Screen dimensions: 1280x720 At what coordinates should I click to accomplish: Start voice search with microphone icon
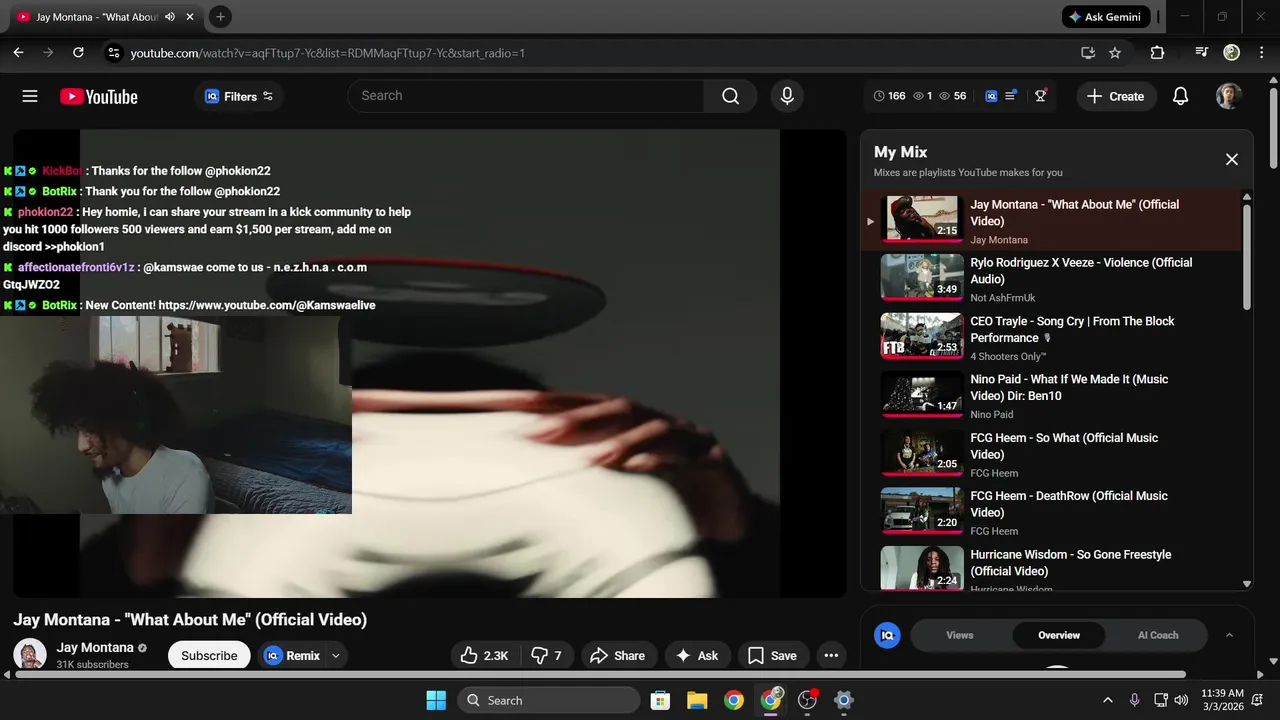point(787,96)
